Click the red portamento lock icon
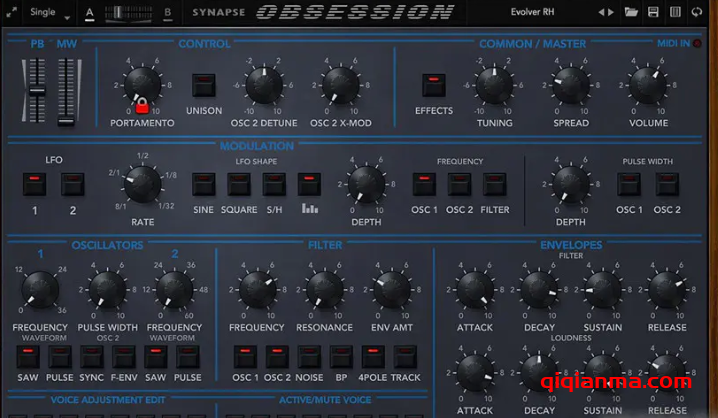This screenshot has width=718, height=418. point(143,104)
